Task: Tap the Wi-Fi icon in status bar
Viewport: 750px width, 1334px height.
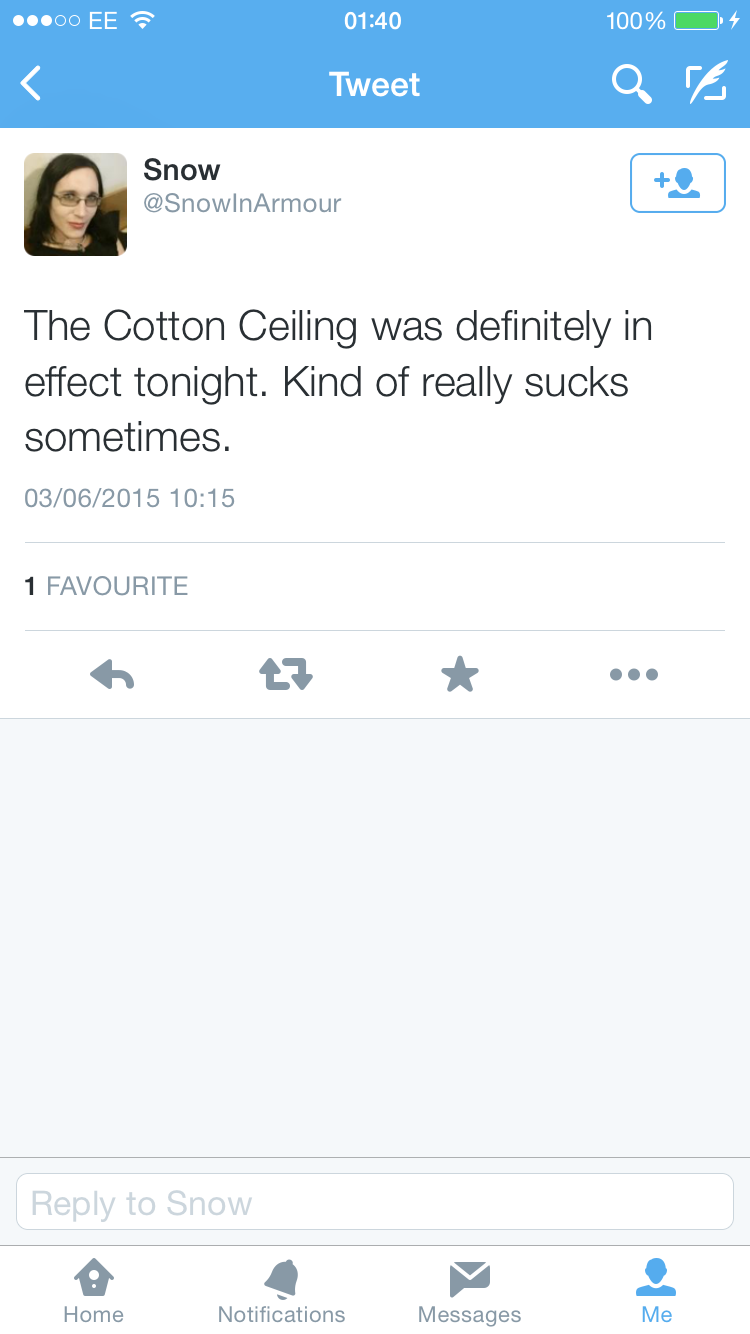Action: pos(144,21)
